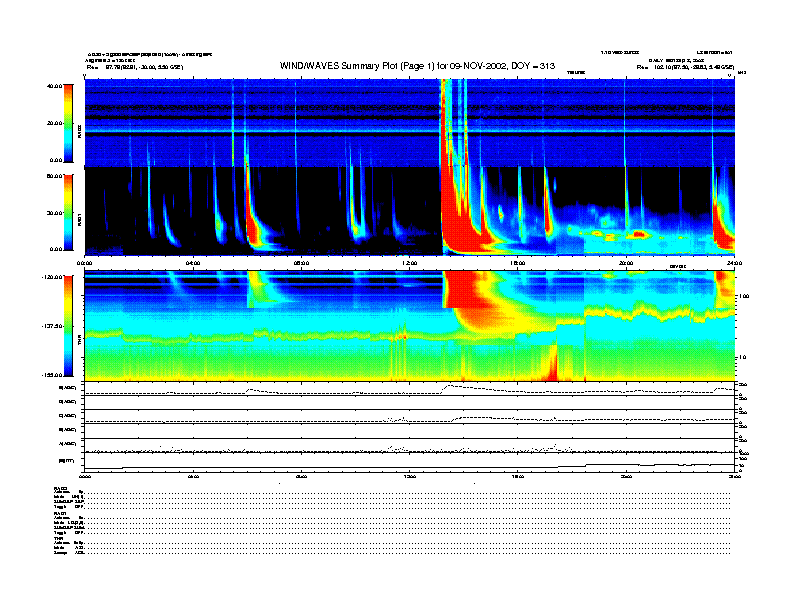Click the -137.50 color scale label
The height and width of the screenshot is (612, 792).
(52, 326)
